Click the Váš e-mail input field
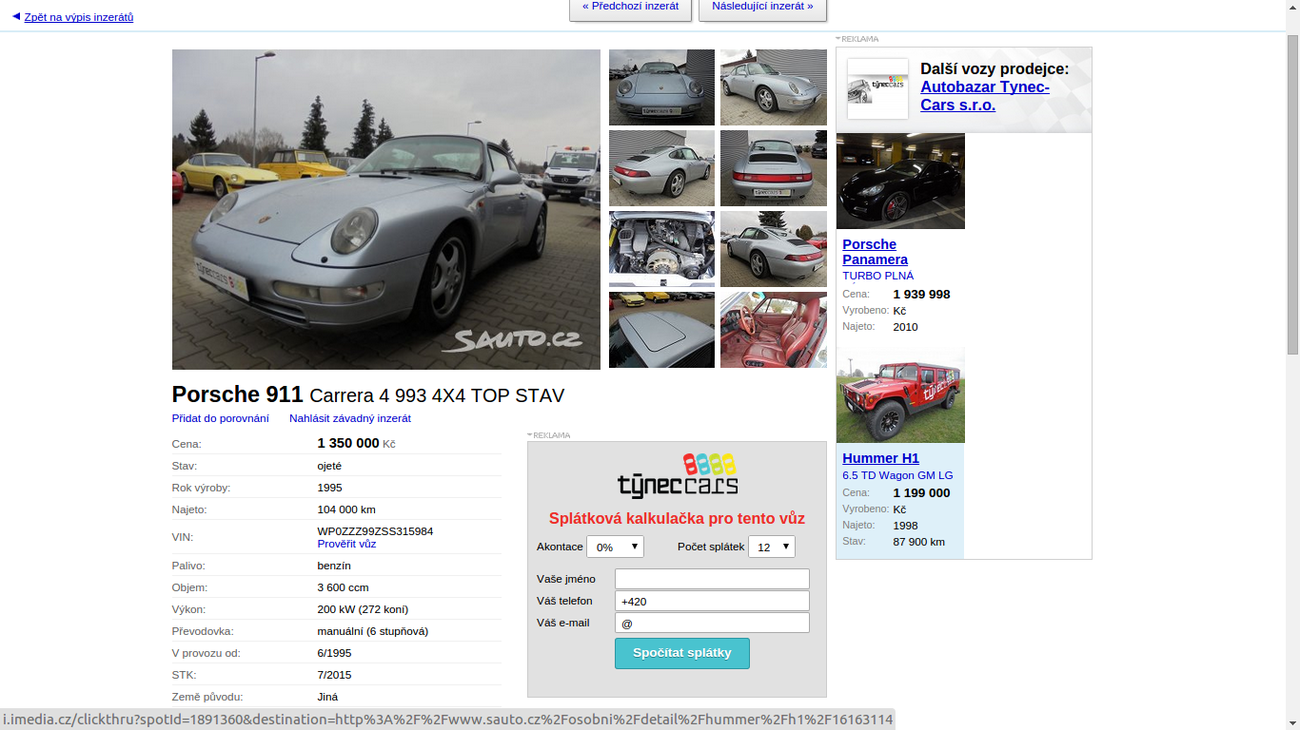This screenshot has height=730, width=1300. point(711,623)
